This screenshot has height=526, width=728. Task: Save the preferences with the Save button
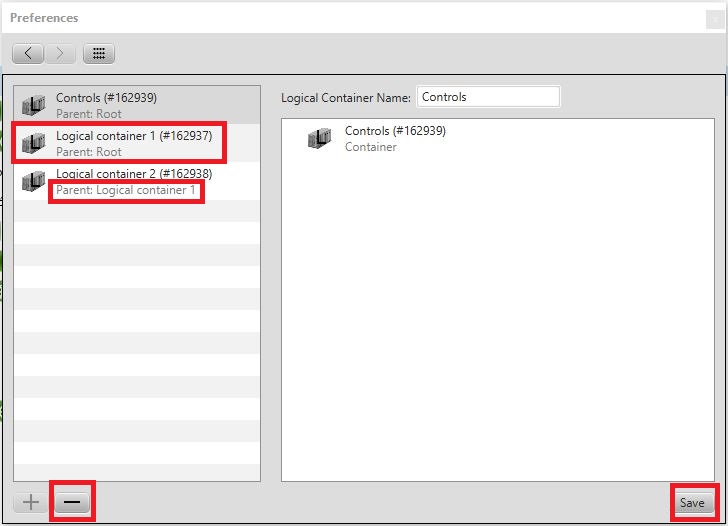[692, 502]
